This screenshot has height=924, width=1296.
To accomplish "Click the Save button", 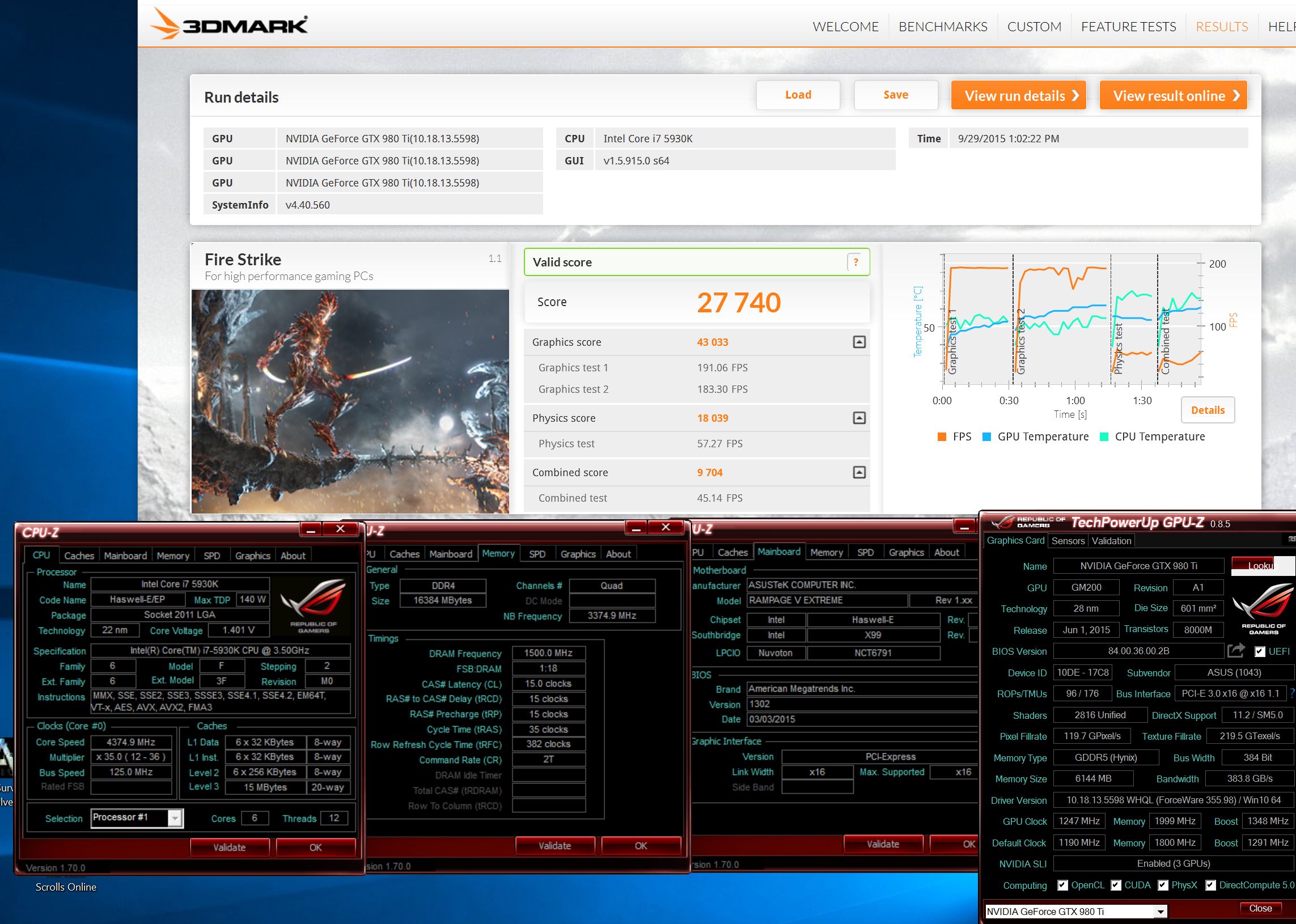I will 896,95.
